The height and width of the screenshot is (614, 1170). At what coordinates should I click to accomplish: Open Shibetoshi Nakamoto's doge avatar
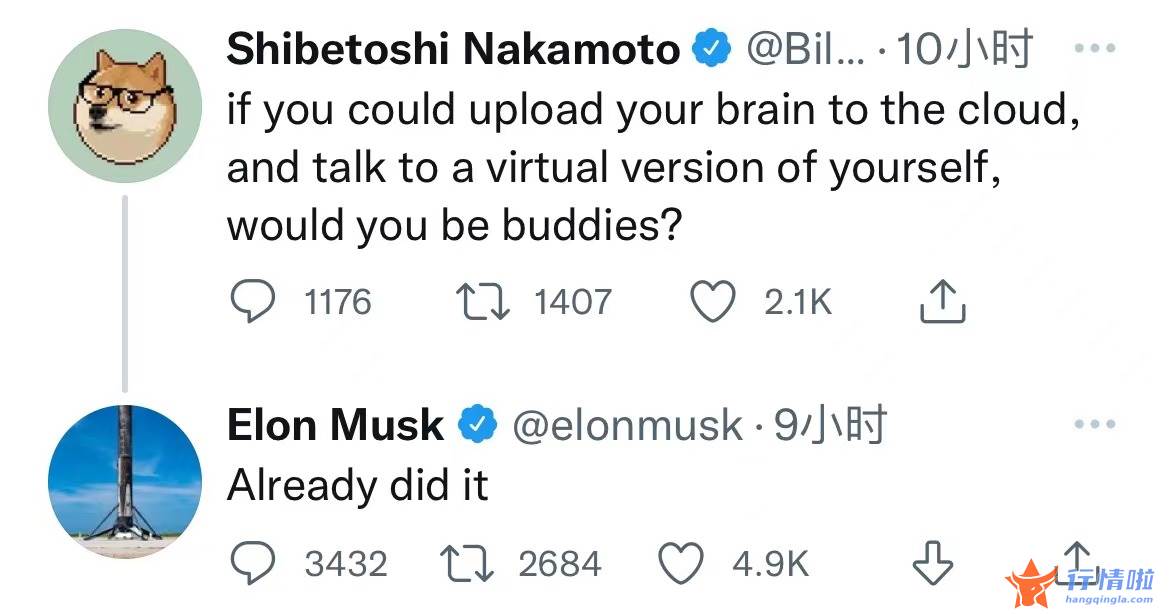click(x=125, y=106)
